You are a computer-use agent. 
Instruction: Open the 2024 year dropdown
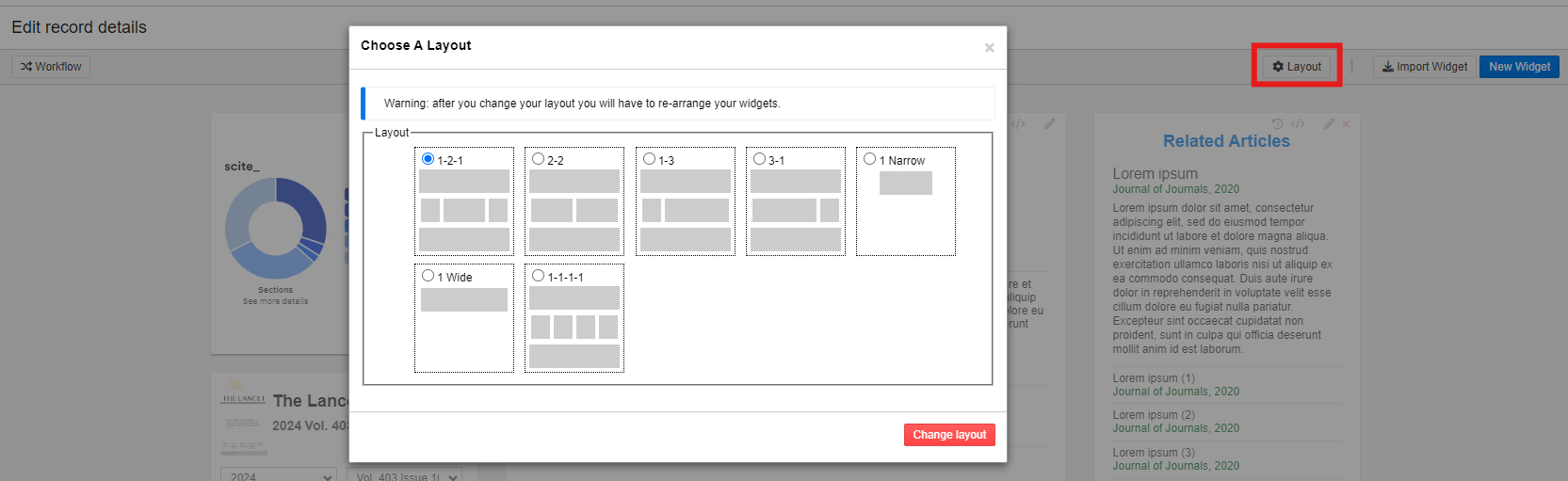(x=278, y=475)
